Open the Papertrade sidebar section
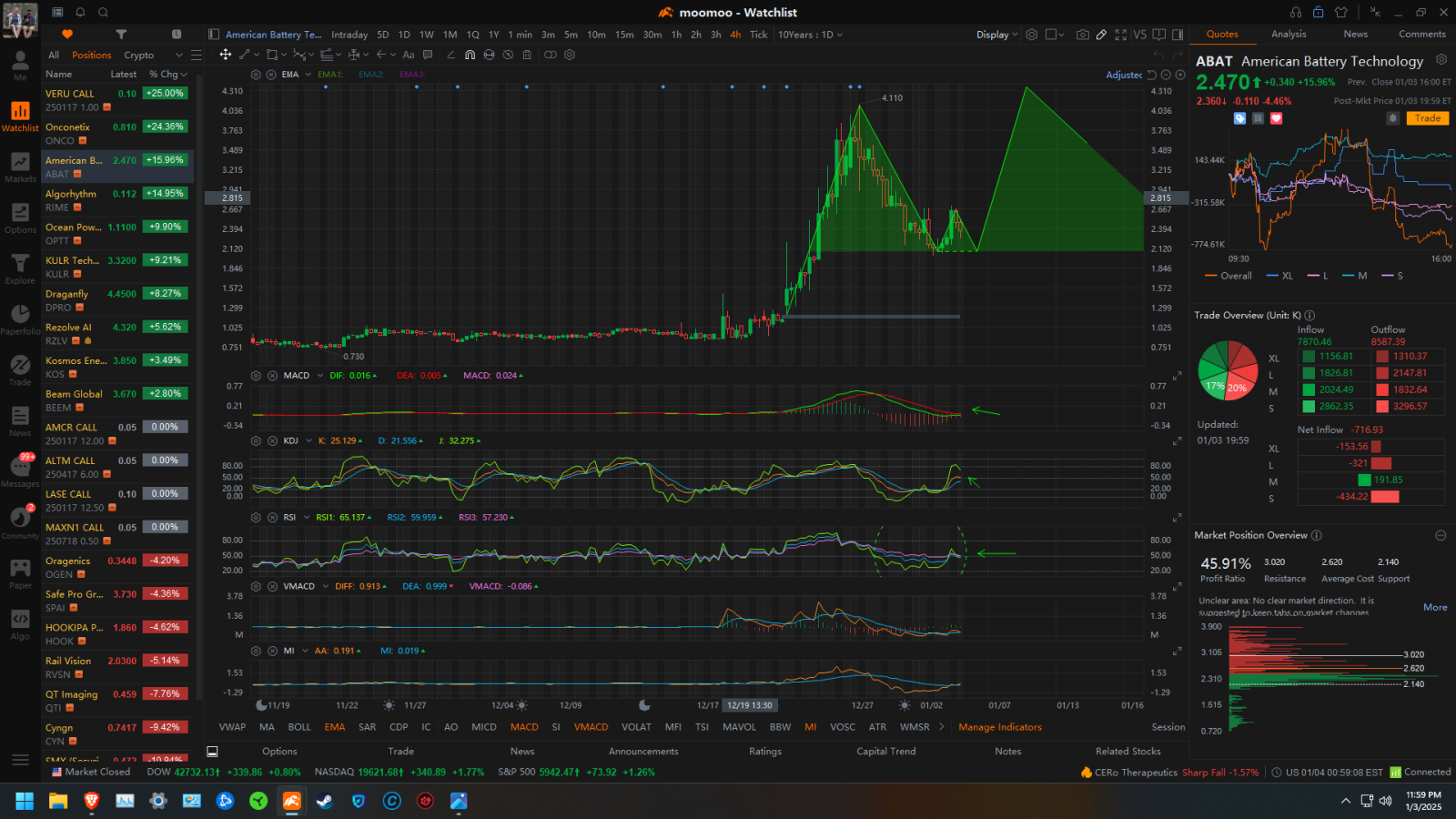This screenshot has width=1456, height=819. pyautogui.click(x=20, y=319)
